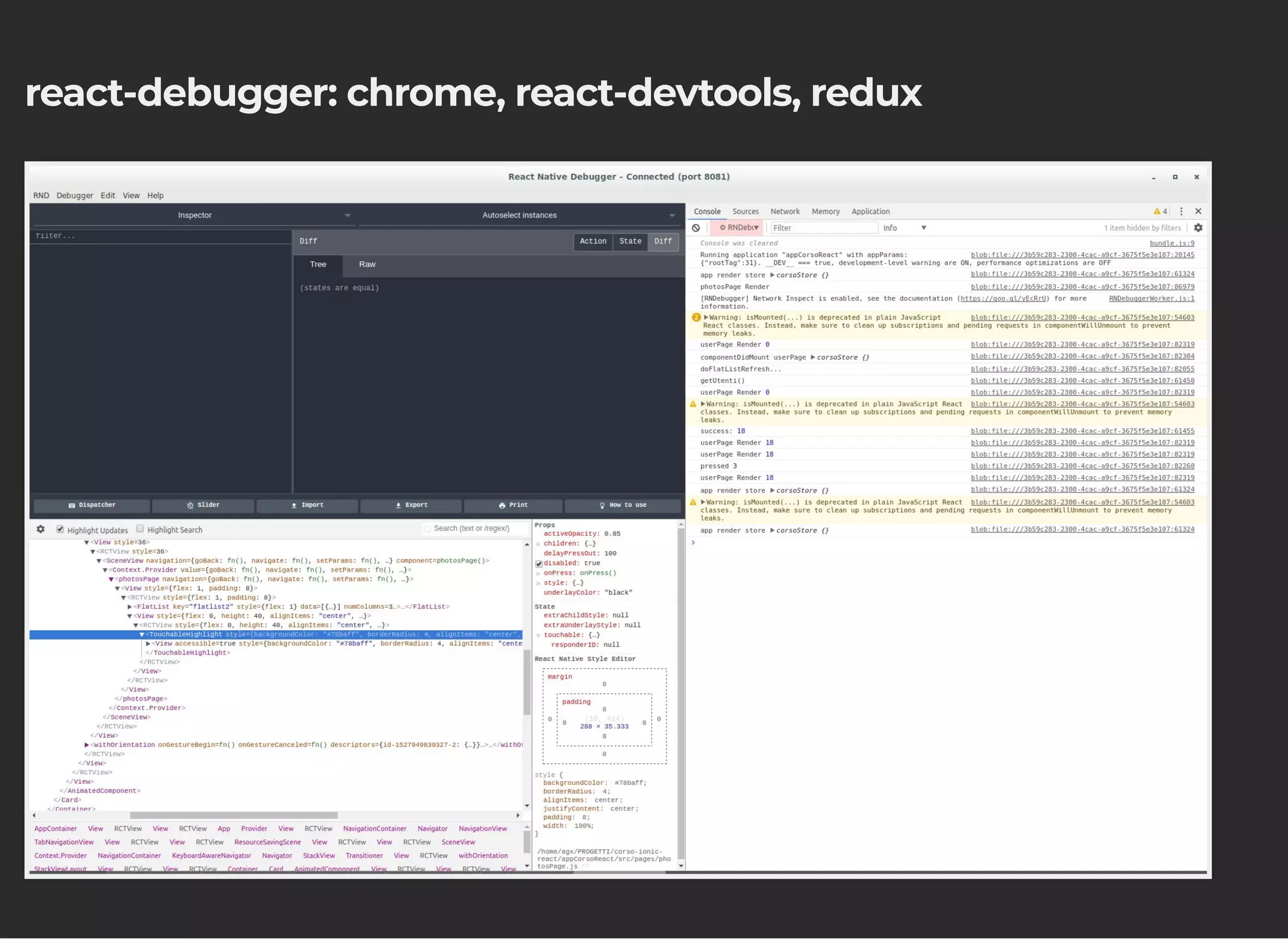Open the Help menu
This screenshot has width=1288, height=939.
(x=155, y=196)
